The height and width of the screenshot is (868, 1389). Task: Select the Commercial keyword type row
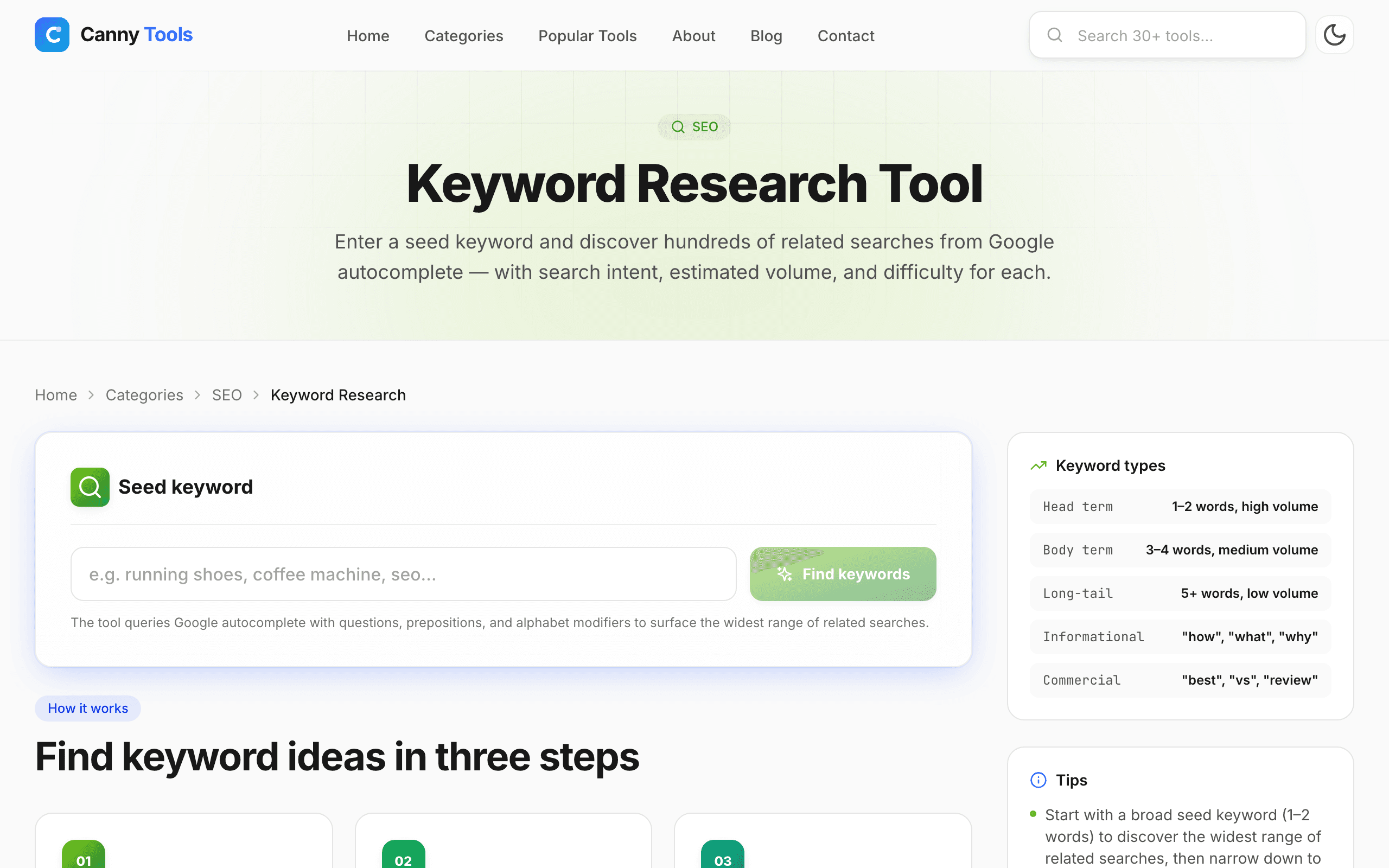click(x=1180, y=680)
